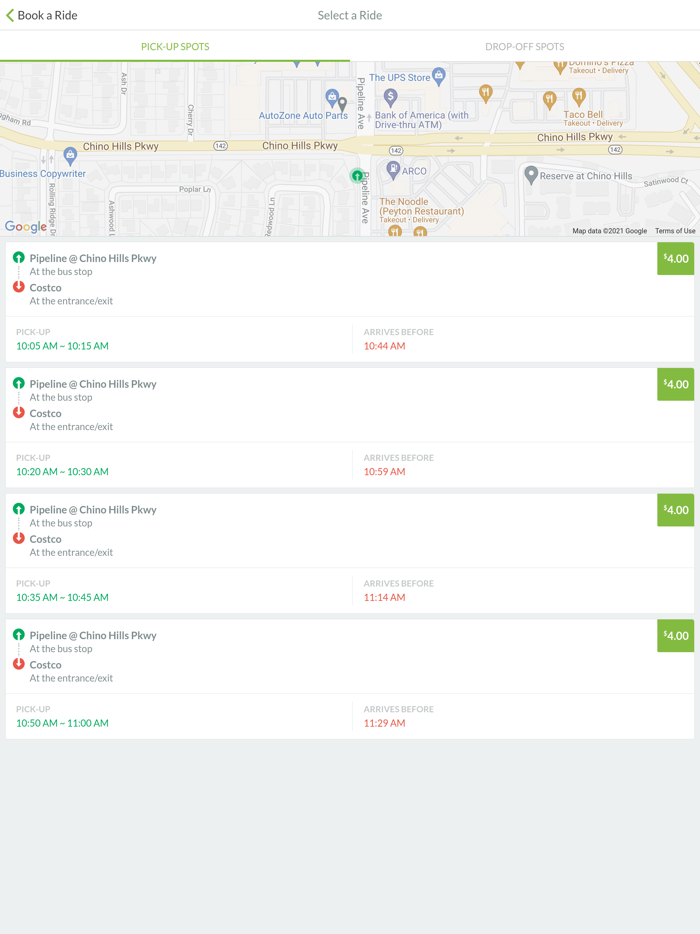This screenshot has width=700, height=934.
Task: Switch to the Drop-Off Spots tab
Action: point(525,46)
